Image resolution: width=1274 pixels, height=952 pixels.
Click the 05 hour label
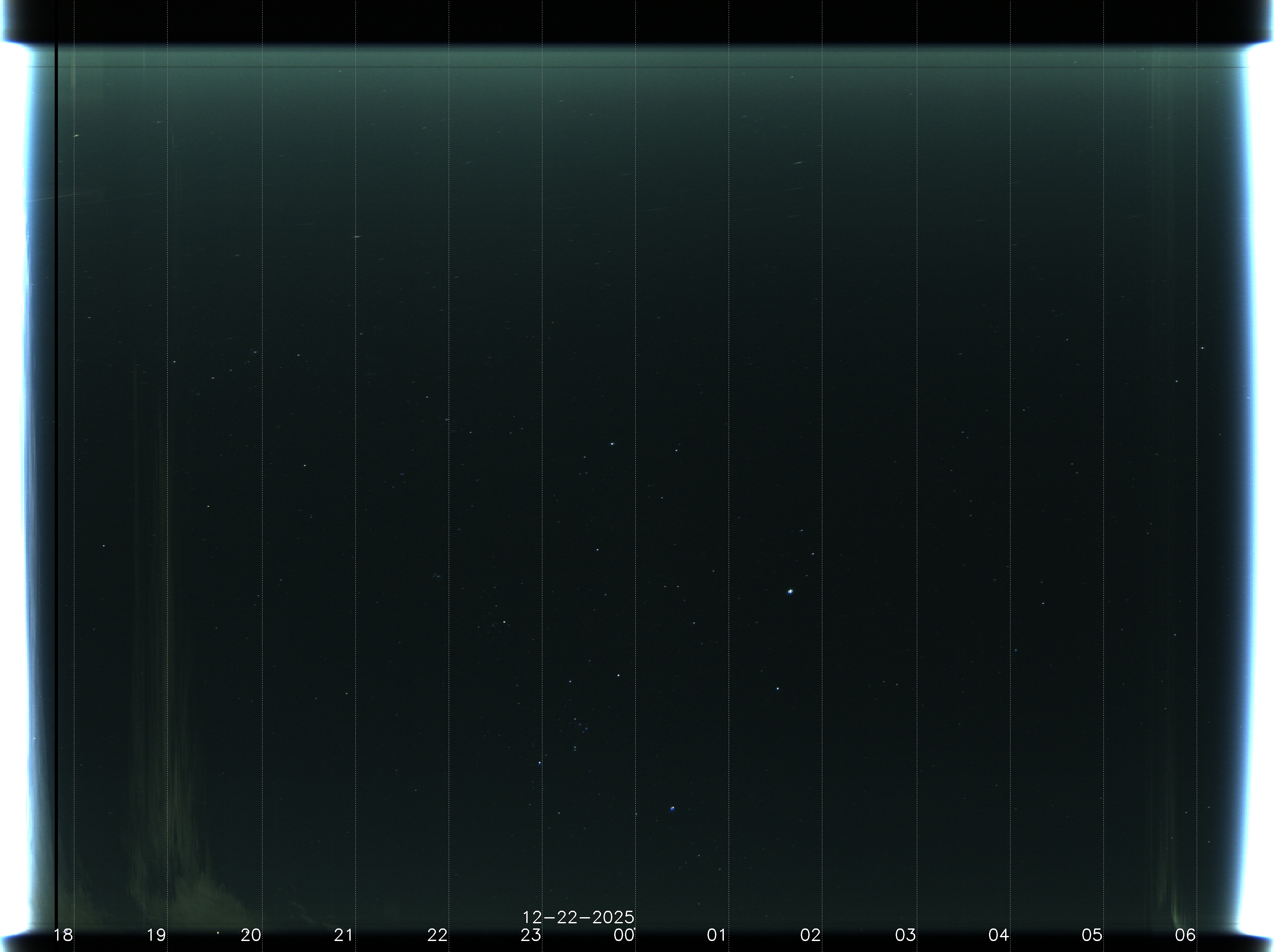[1091, 935]
